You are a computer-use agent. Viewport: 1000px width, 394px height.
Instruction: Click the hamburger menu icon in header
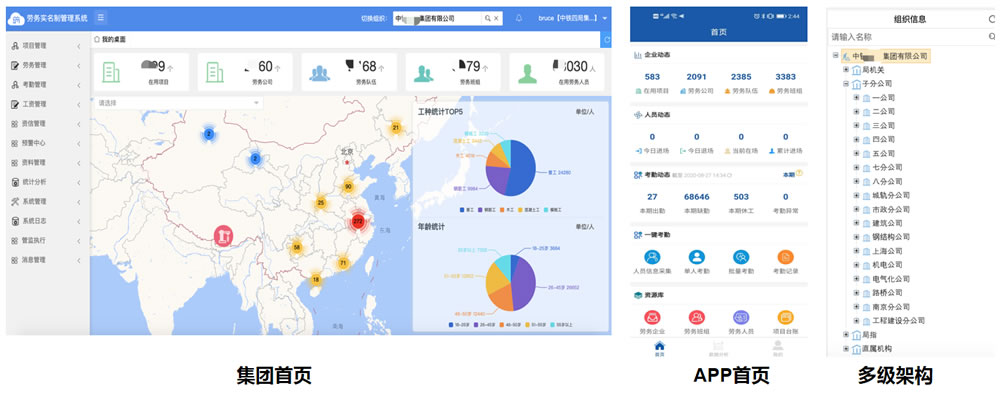[x=101, y=18]
